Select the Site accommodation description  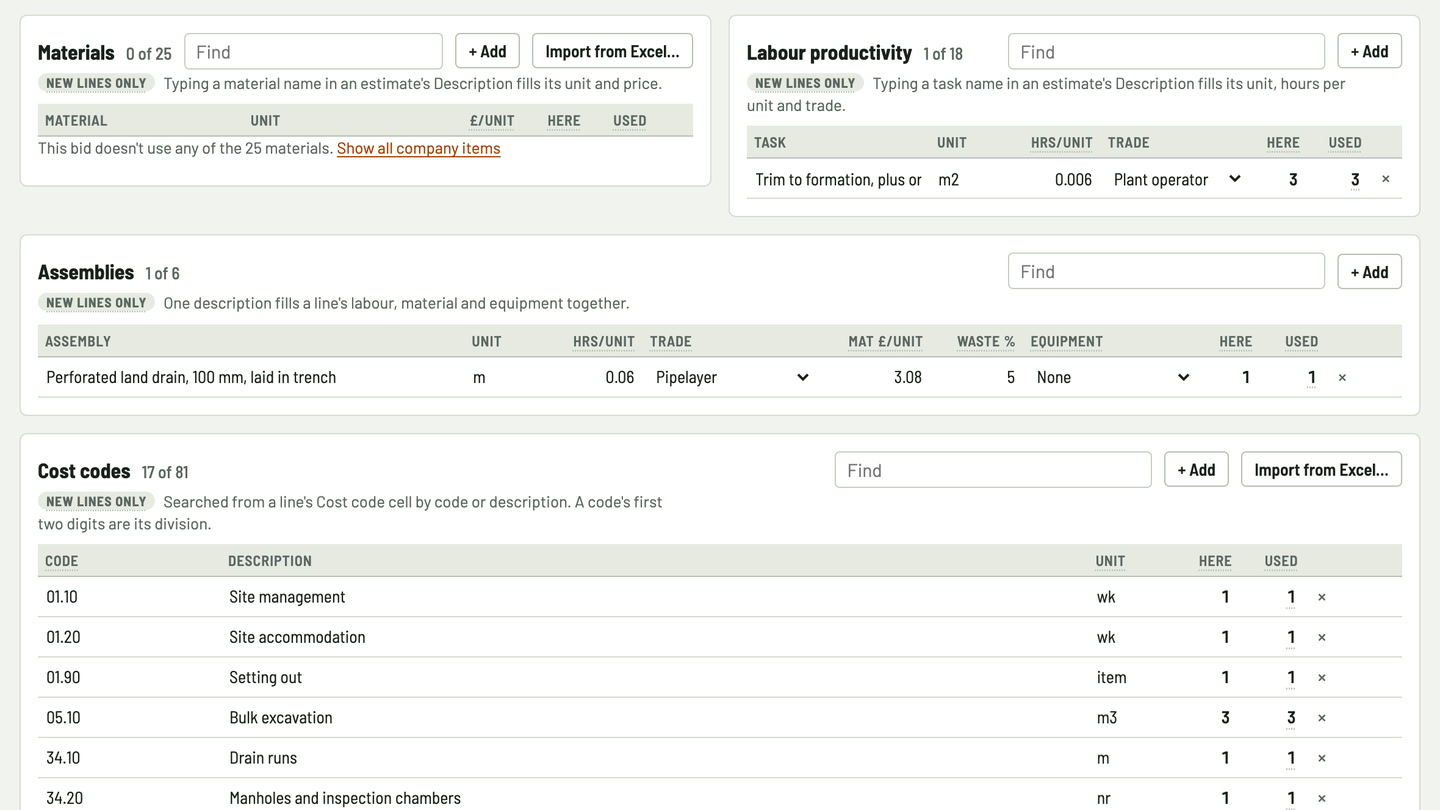click(x=297, y=637)
